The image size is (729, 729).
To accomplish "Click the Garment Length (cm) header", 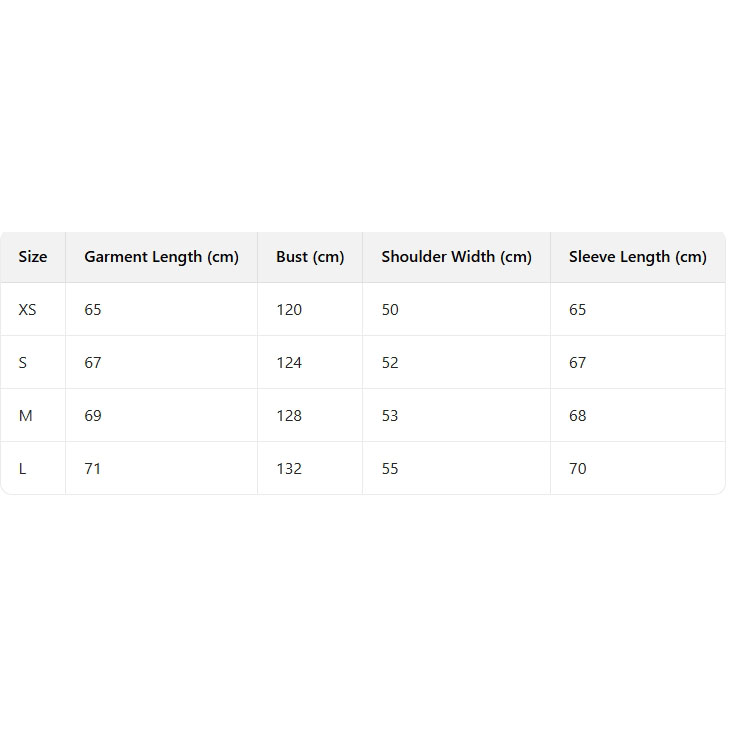I will [x=161, y=257].
